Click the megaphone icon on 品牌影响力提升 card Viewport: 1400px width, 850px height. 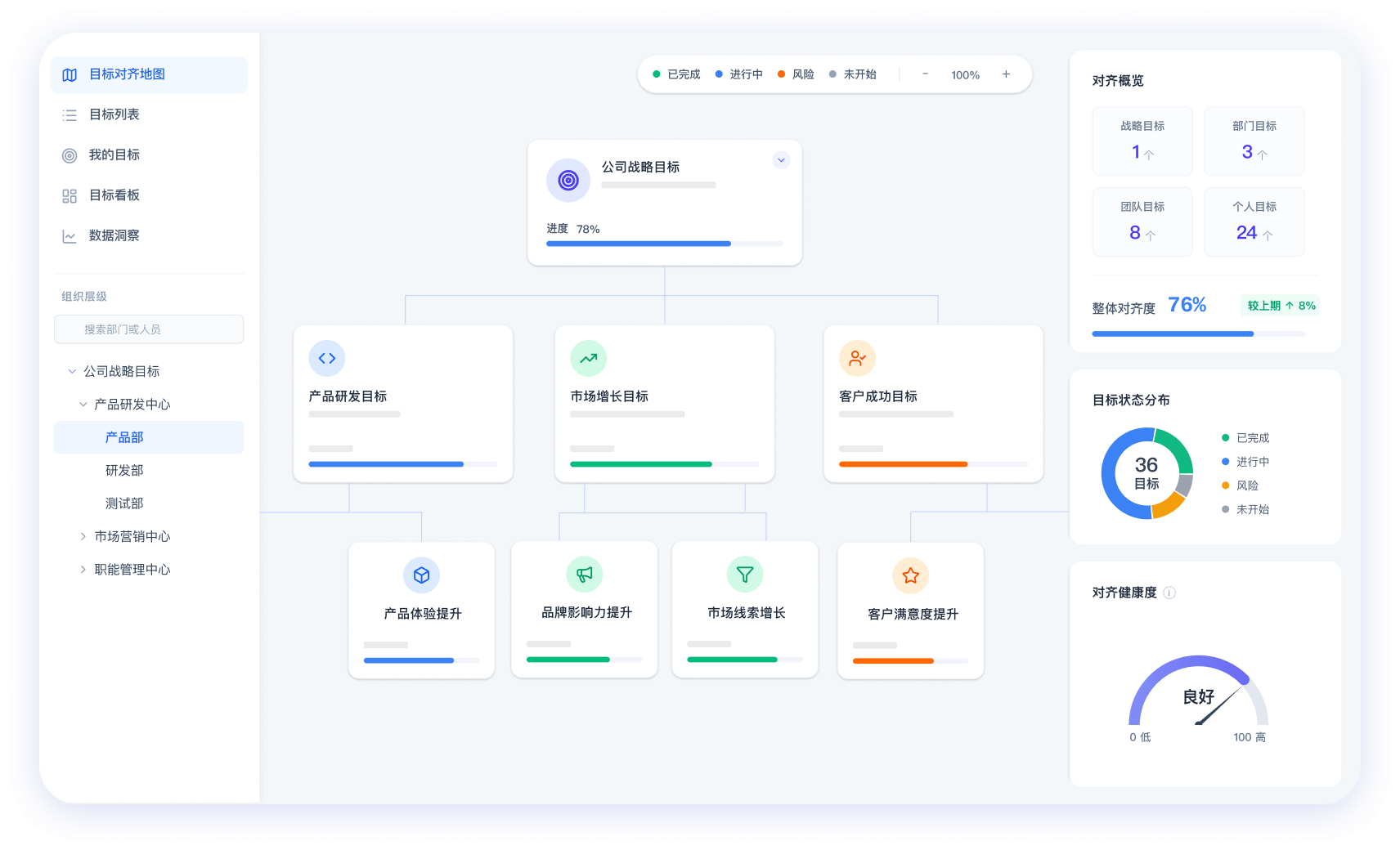pos(585,575)
